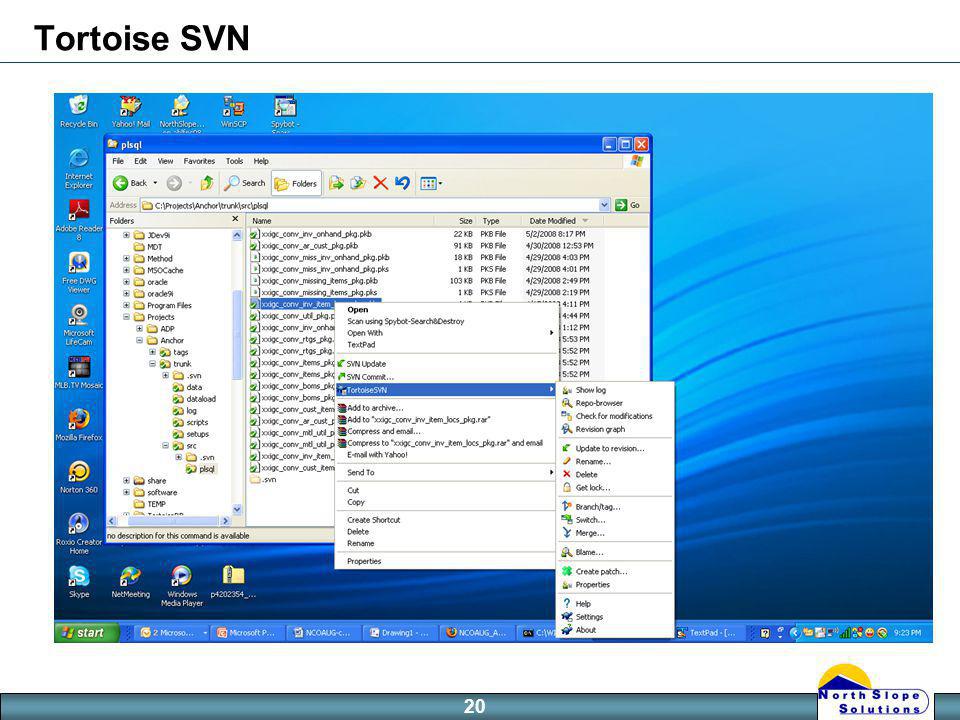Expand the JDev9i folder node
Screen dimensions: 960x720
pos(126,235)
